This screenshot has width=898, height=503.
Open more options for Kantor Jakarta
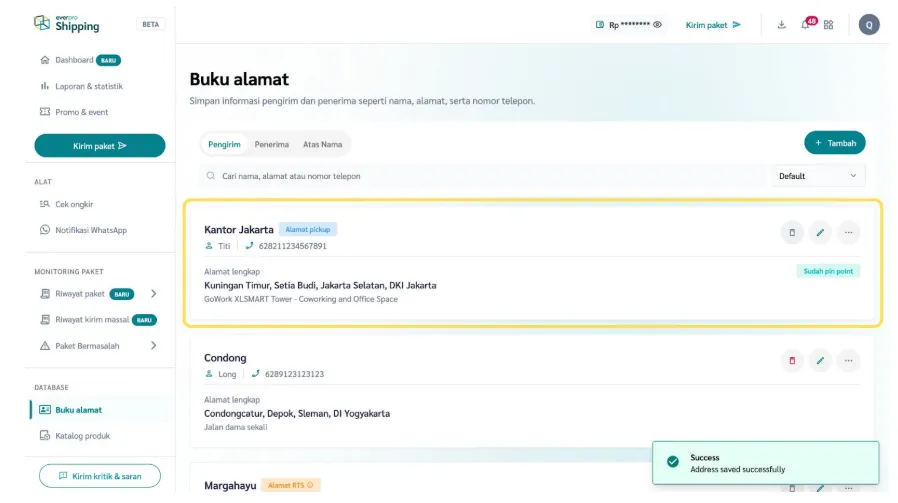[x=848, y=232]
